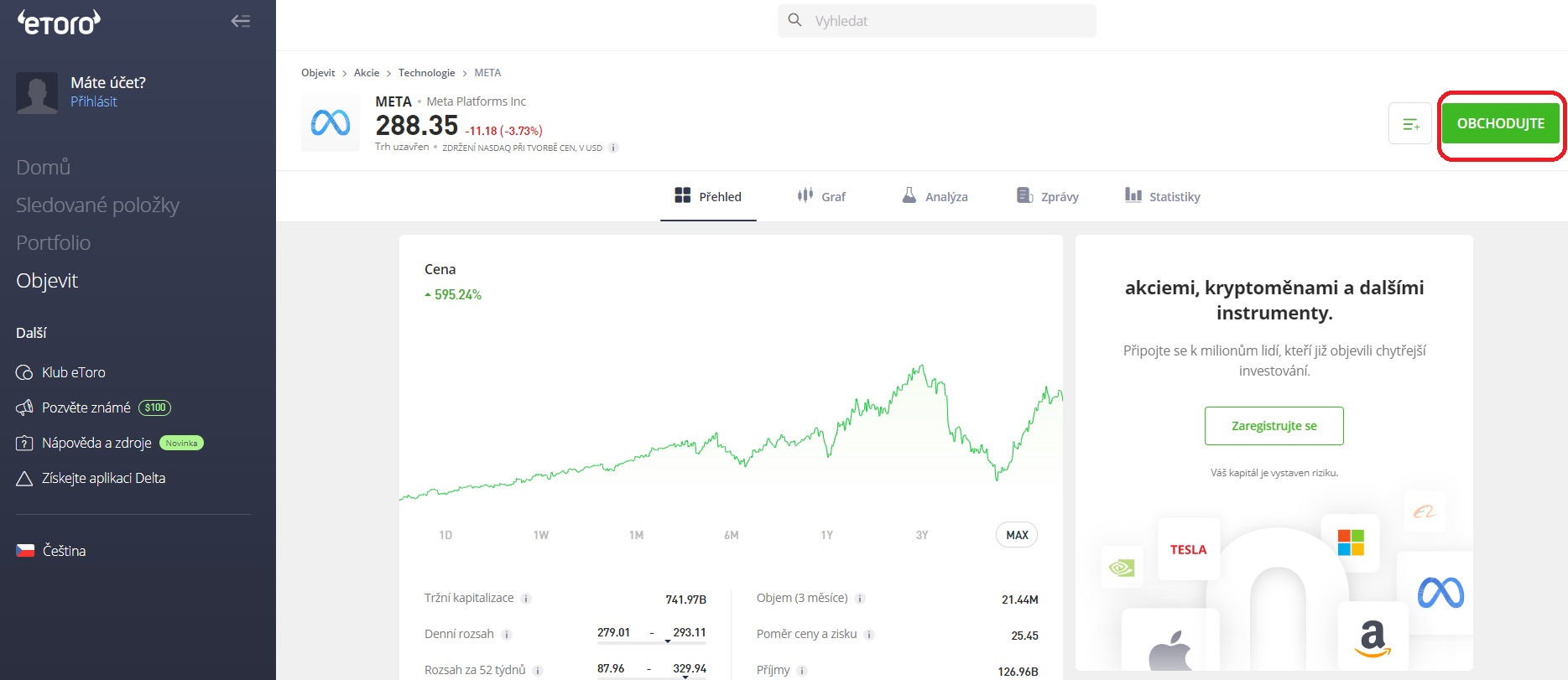Click the Denní rozsah range slider
Image resolution: width=1568 pixels, height=680 pixels.
(x=651, y=641)
